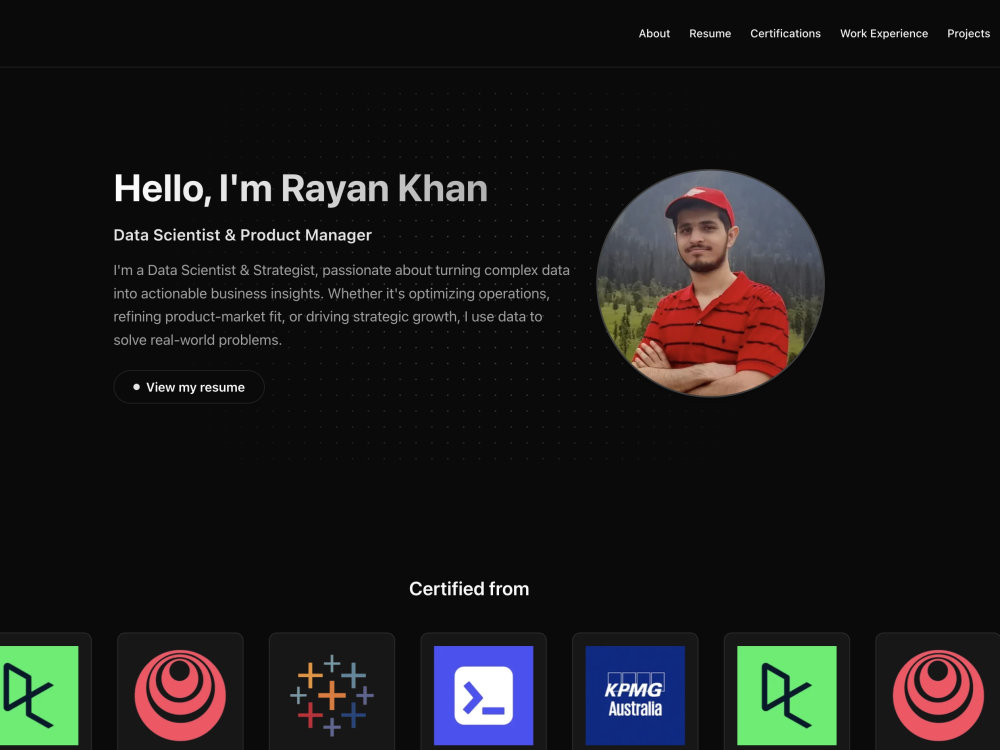The height and width of the screenshot is (750, 1000).
Task: Open the Certifications nav item
Action: click(785, 33)
